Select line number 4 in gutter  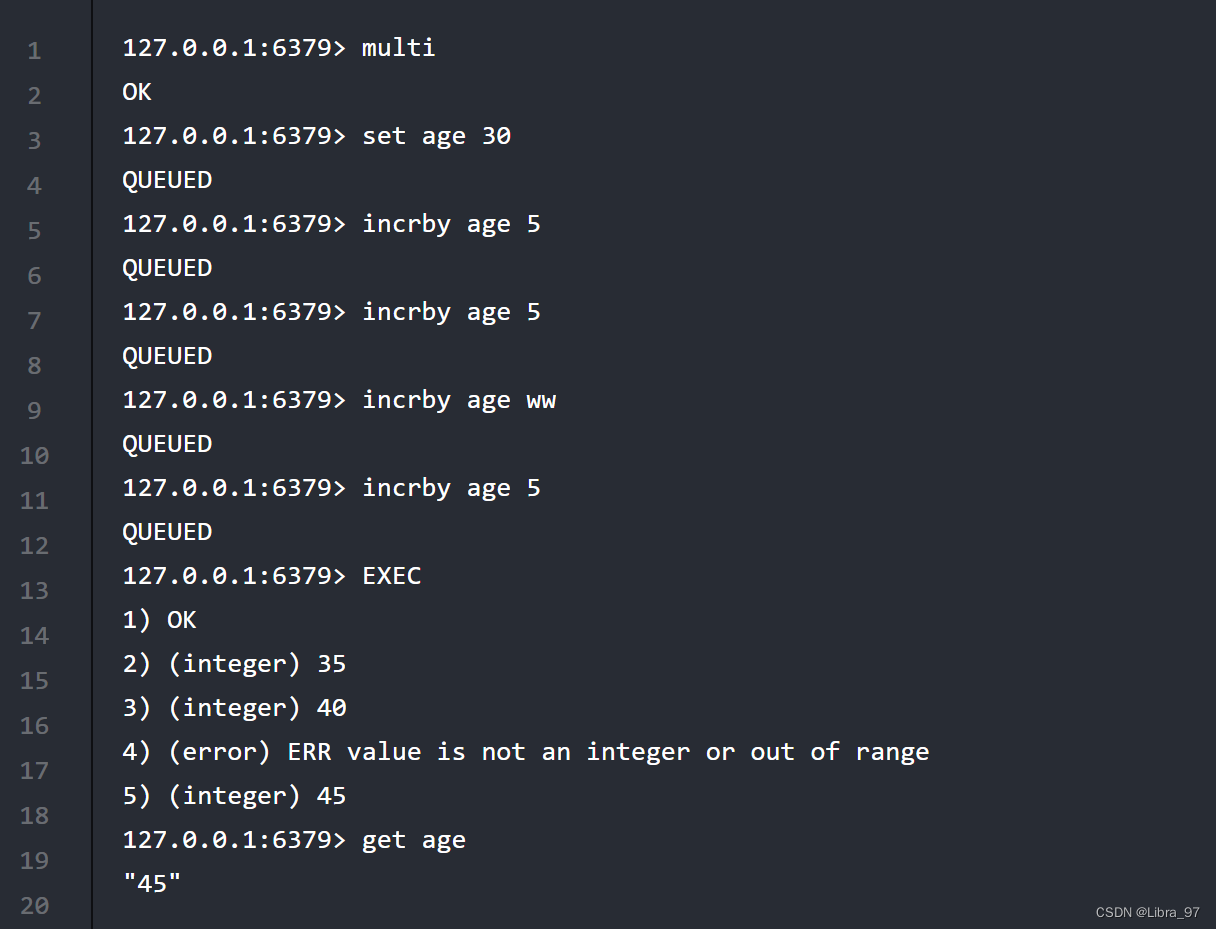(35, 186)
